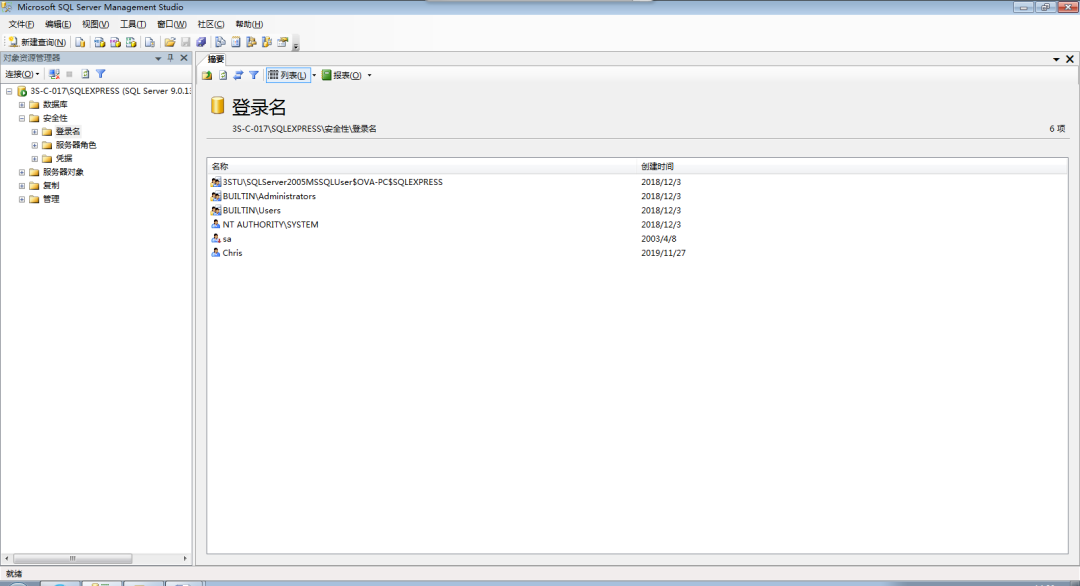1080x586 pixels.
Task: Click the Object Explorer horizontal scrollbar thumb
Action: (x=72, y=558)
